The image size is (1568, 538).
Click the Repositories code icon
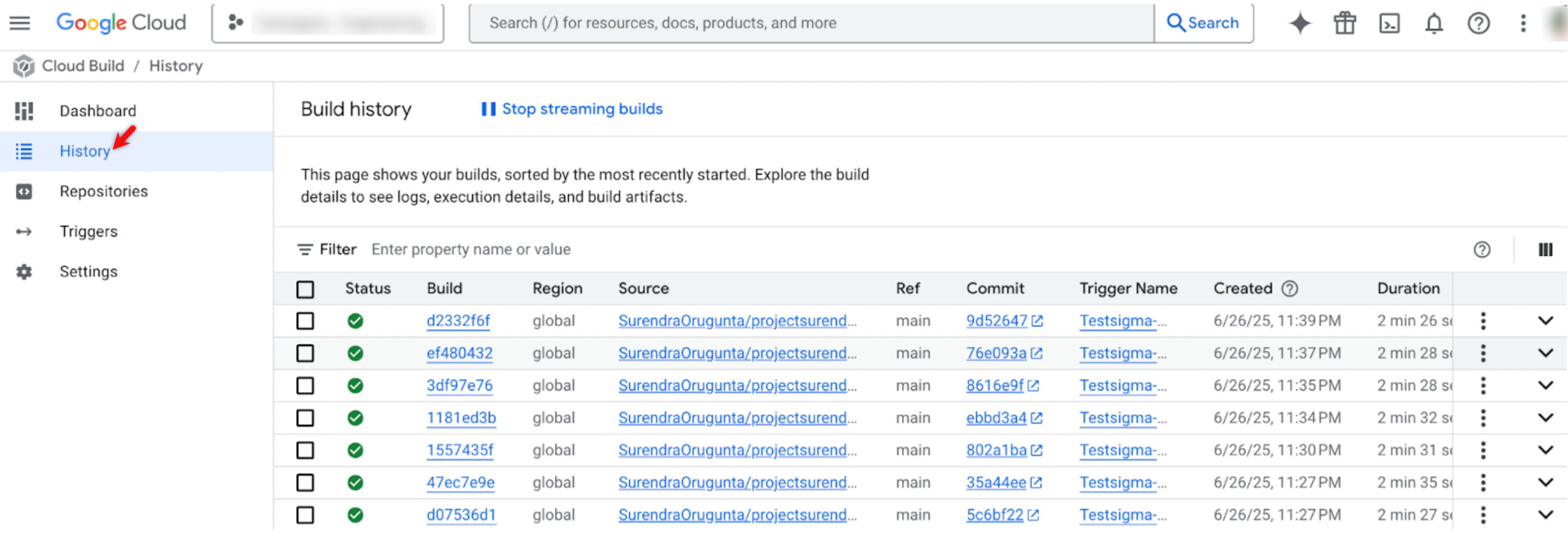pyautogui.click(x=24, y=191)
